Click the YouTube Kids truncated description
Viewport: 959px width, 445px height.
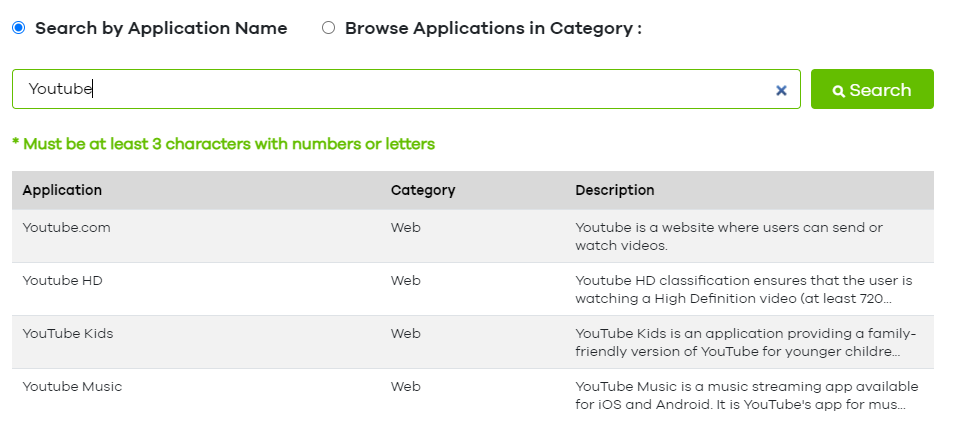point(745,342)
